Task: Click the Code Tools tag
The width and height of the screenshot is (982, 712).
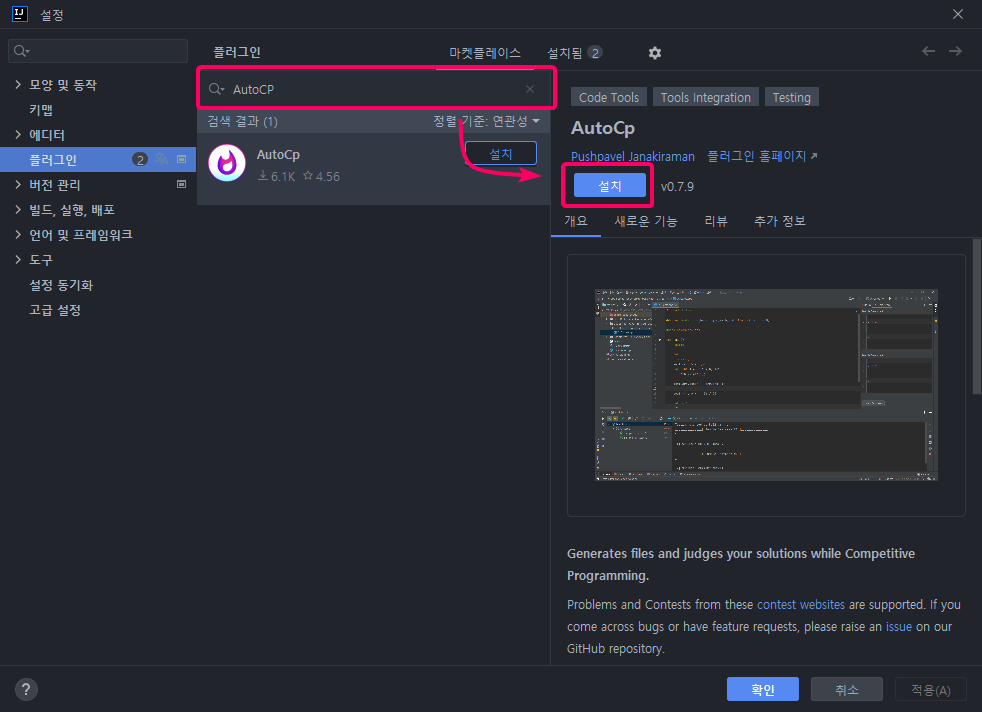Action: [x=609, y=97]
